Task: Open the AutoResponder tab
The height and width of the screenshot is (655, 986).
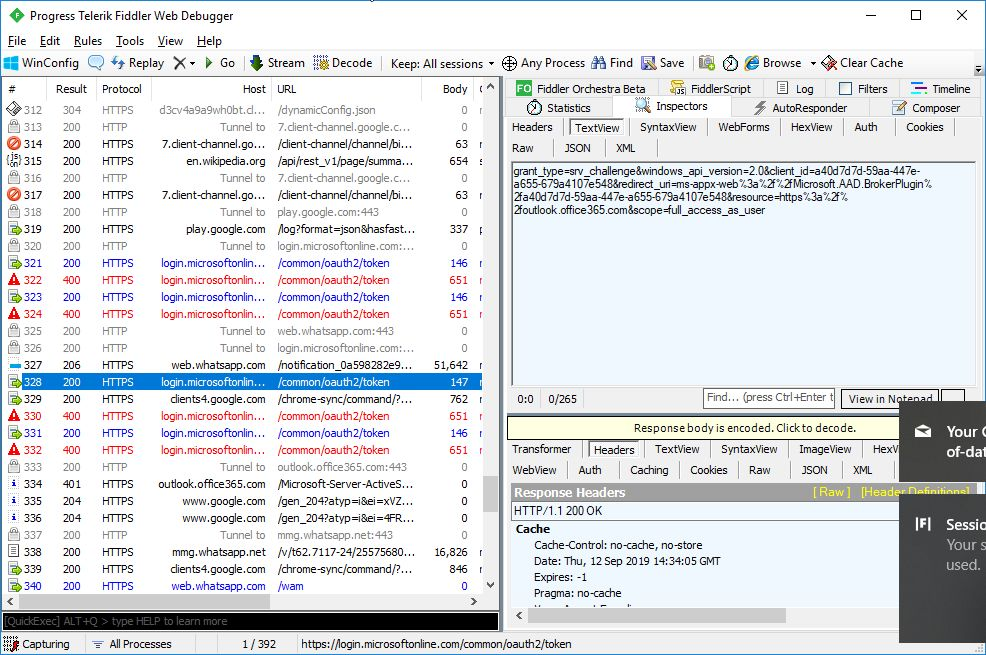Action: [799, 107]
